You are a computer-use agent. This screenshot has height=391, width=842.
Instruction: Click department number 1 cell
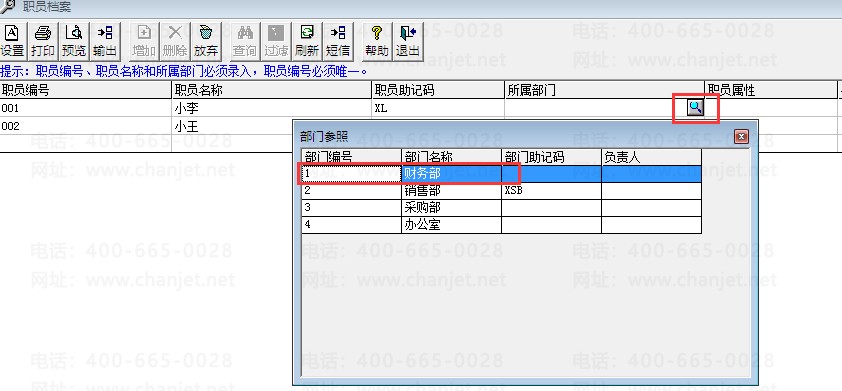(x=351, y=173)
